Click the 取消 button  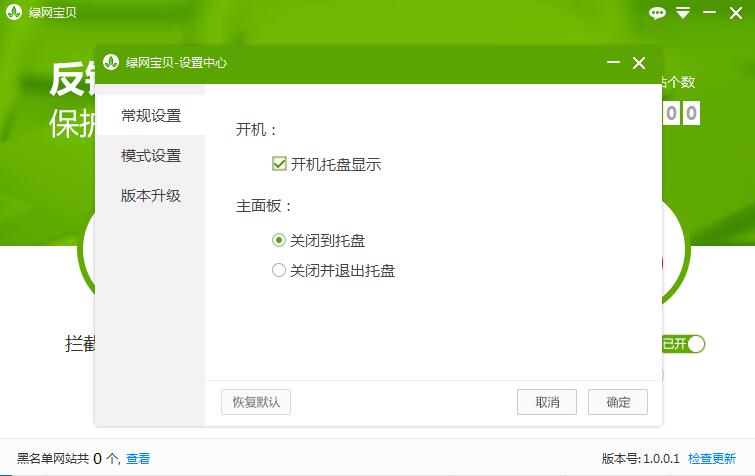click(547, 402)
